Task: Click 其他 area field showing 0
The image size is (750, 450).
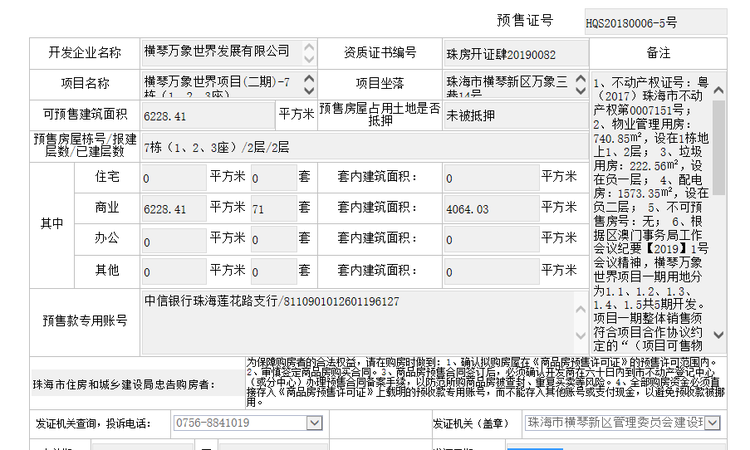Action: tap(174, 271)
